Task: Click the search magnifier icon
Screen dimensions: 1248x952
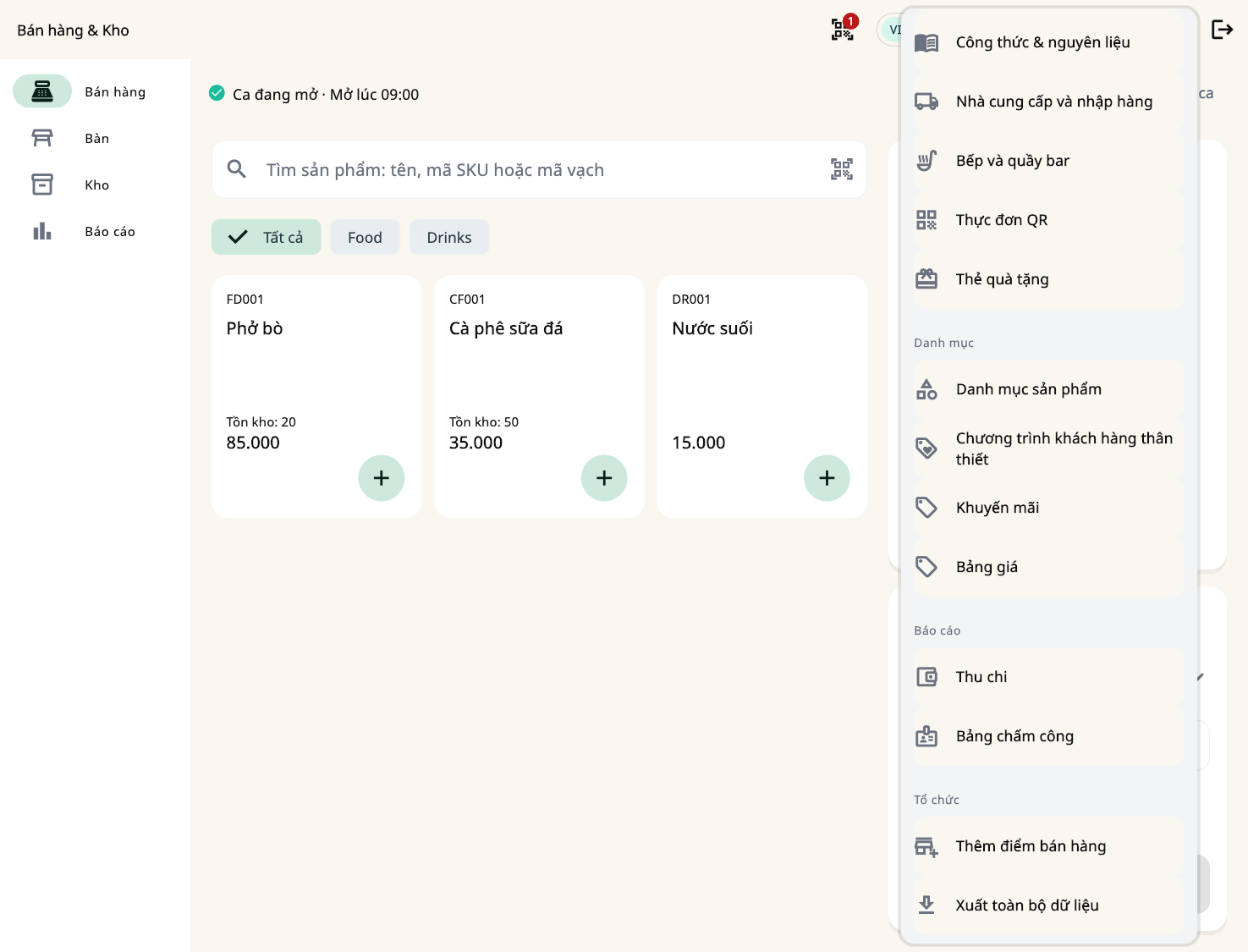Action: 237,169
